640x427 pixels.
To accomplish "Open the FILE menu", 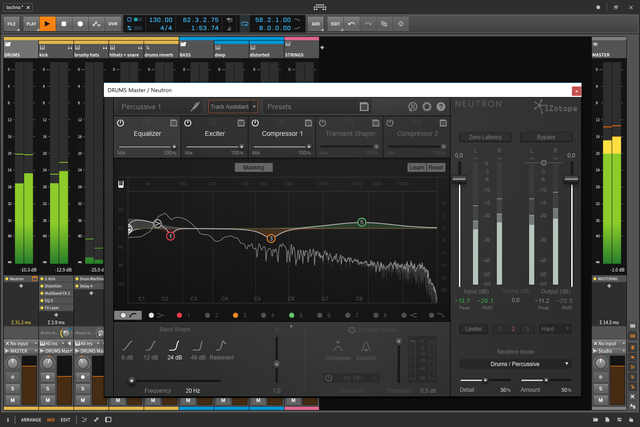I will 12,24.
